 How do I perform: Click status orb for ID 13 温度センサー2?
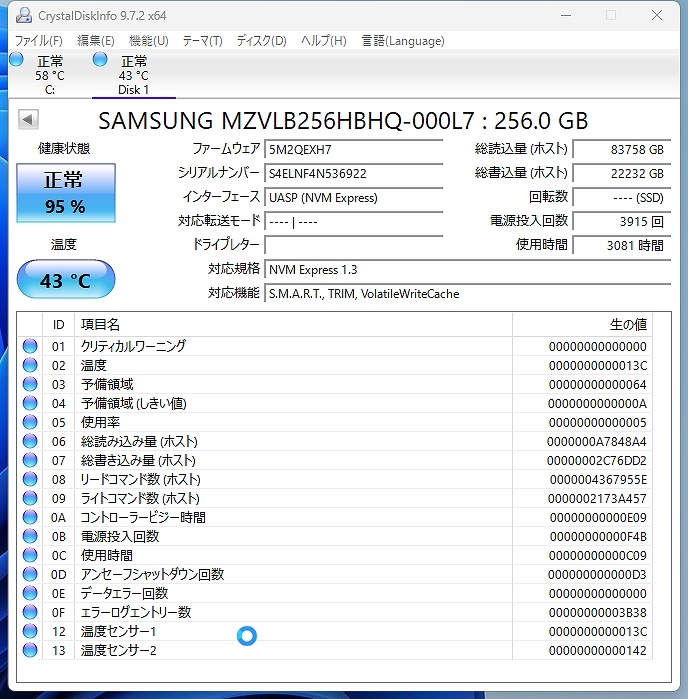point(30,650)
